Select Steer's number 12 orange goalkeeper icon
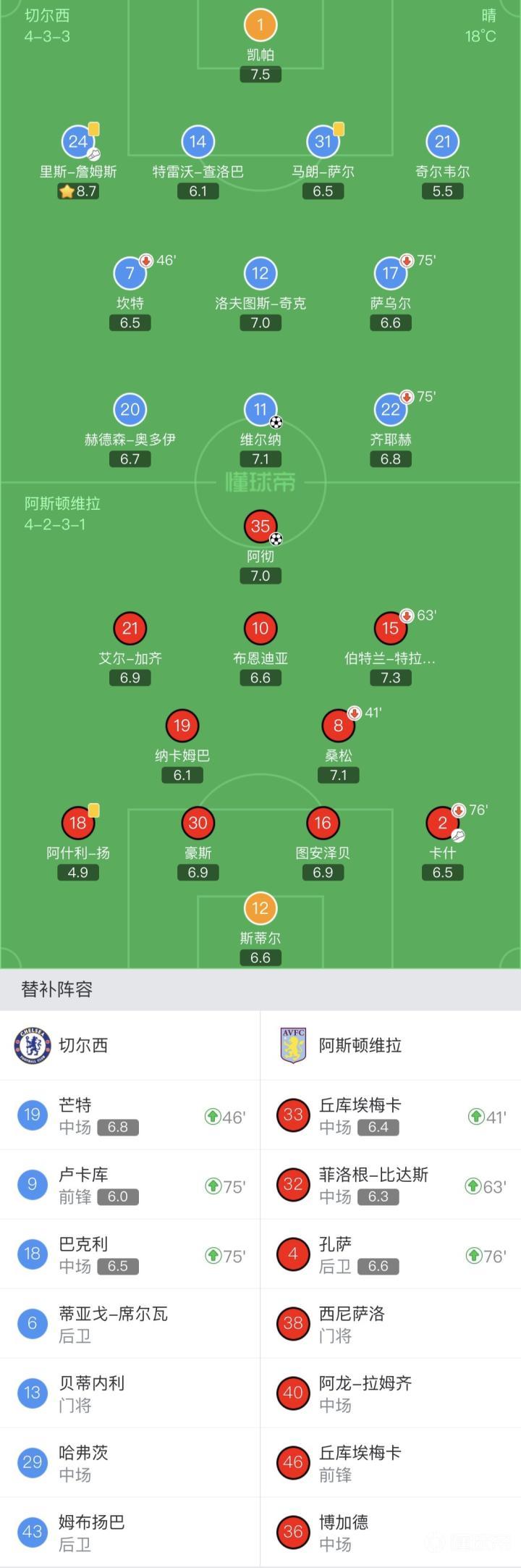The image size is (521, 1568). click(260, 908)
